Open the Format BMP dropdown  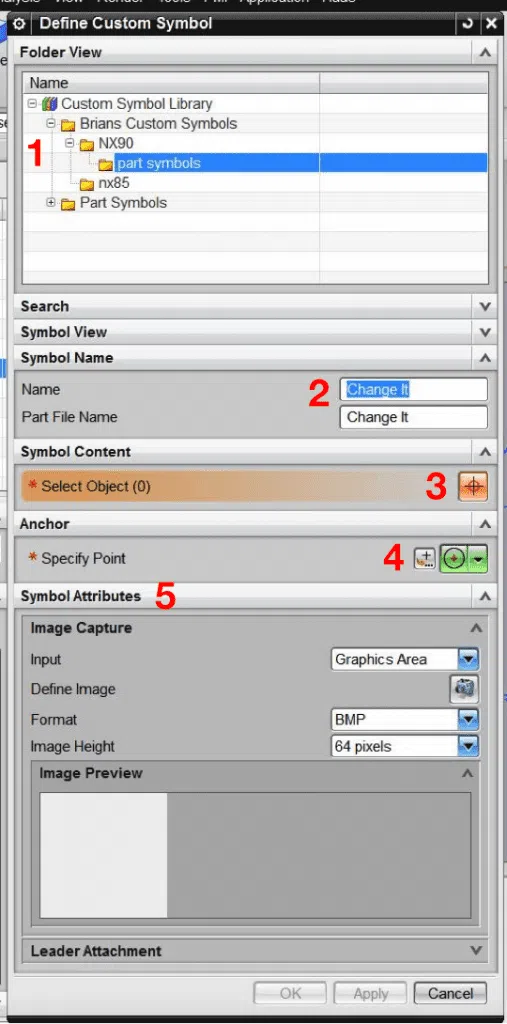pyautogui.click(x=468, y=720)
